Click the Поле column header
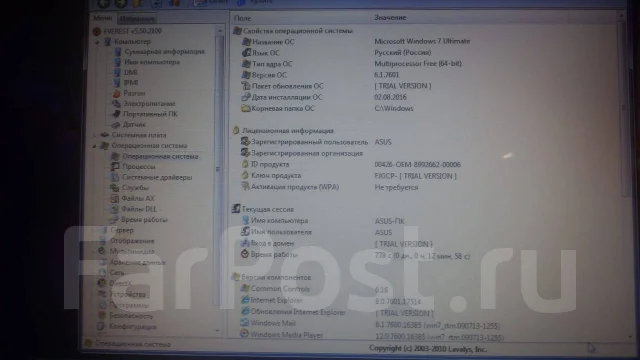 300,18
